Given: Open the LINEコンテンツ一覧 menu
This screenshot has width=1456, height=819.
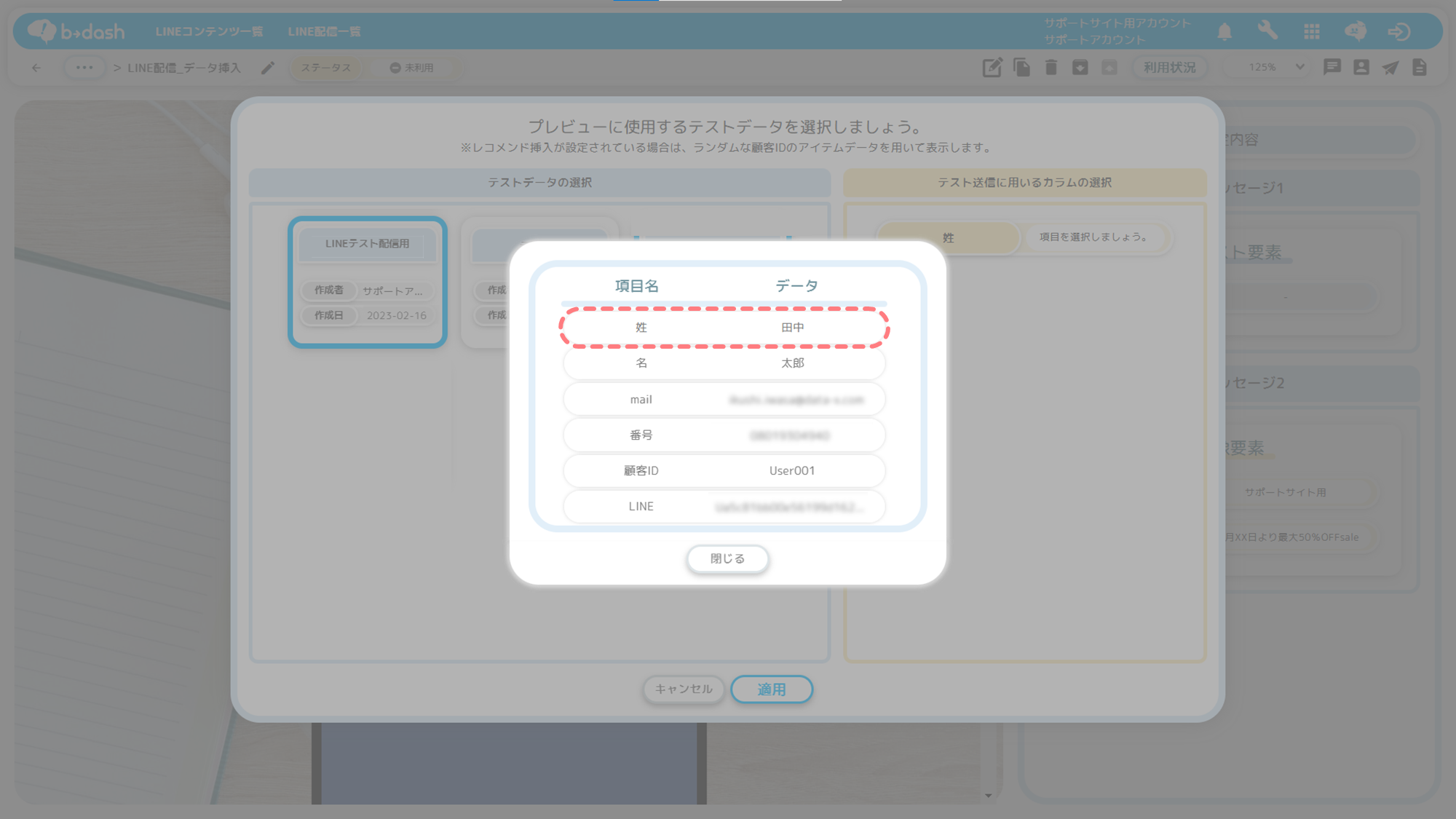Looking at the screenshot, I should tap(209, 31).
